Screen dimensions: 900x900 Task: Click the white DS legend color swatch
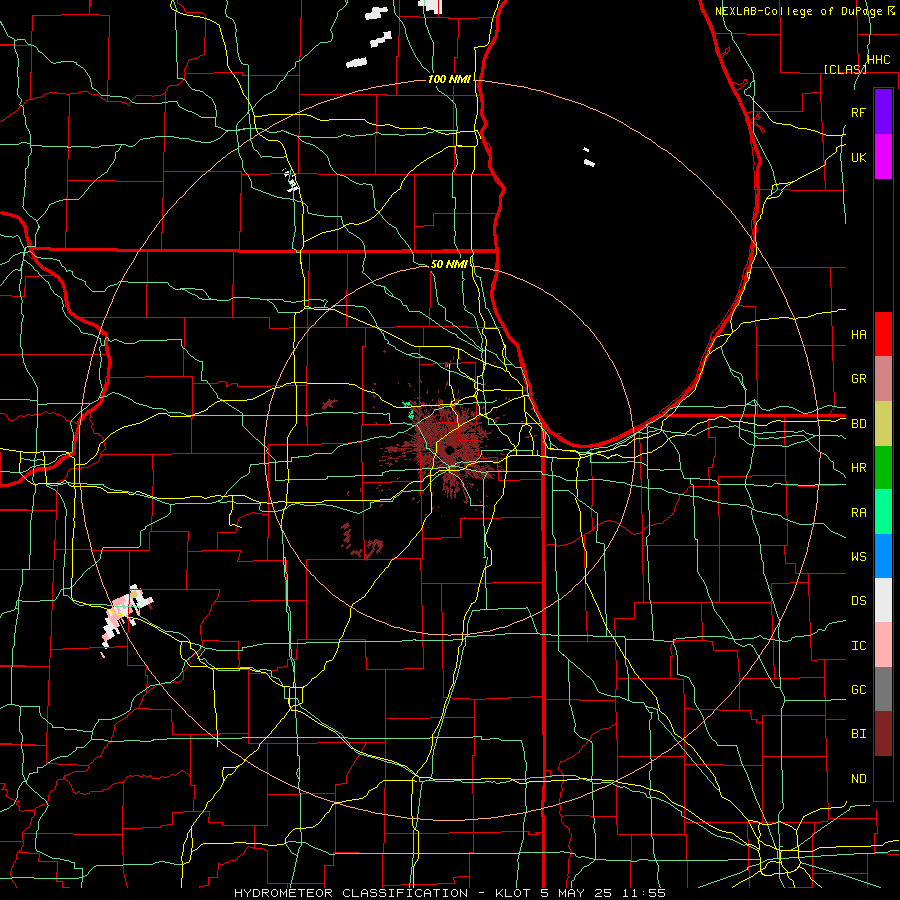[883, 600]
